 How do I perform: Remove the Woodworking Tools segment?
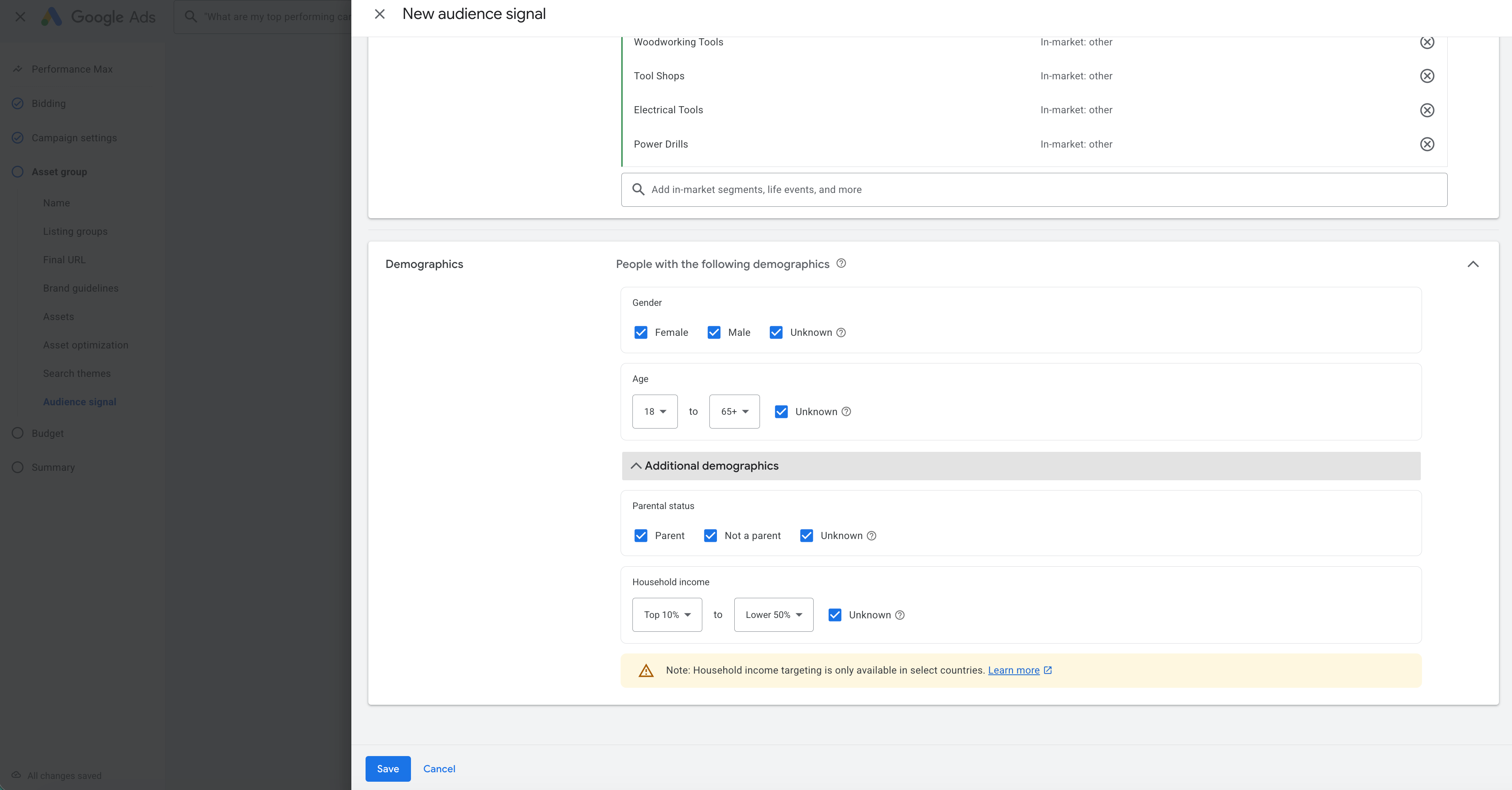point(1427,42)
